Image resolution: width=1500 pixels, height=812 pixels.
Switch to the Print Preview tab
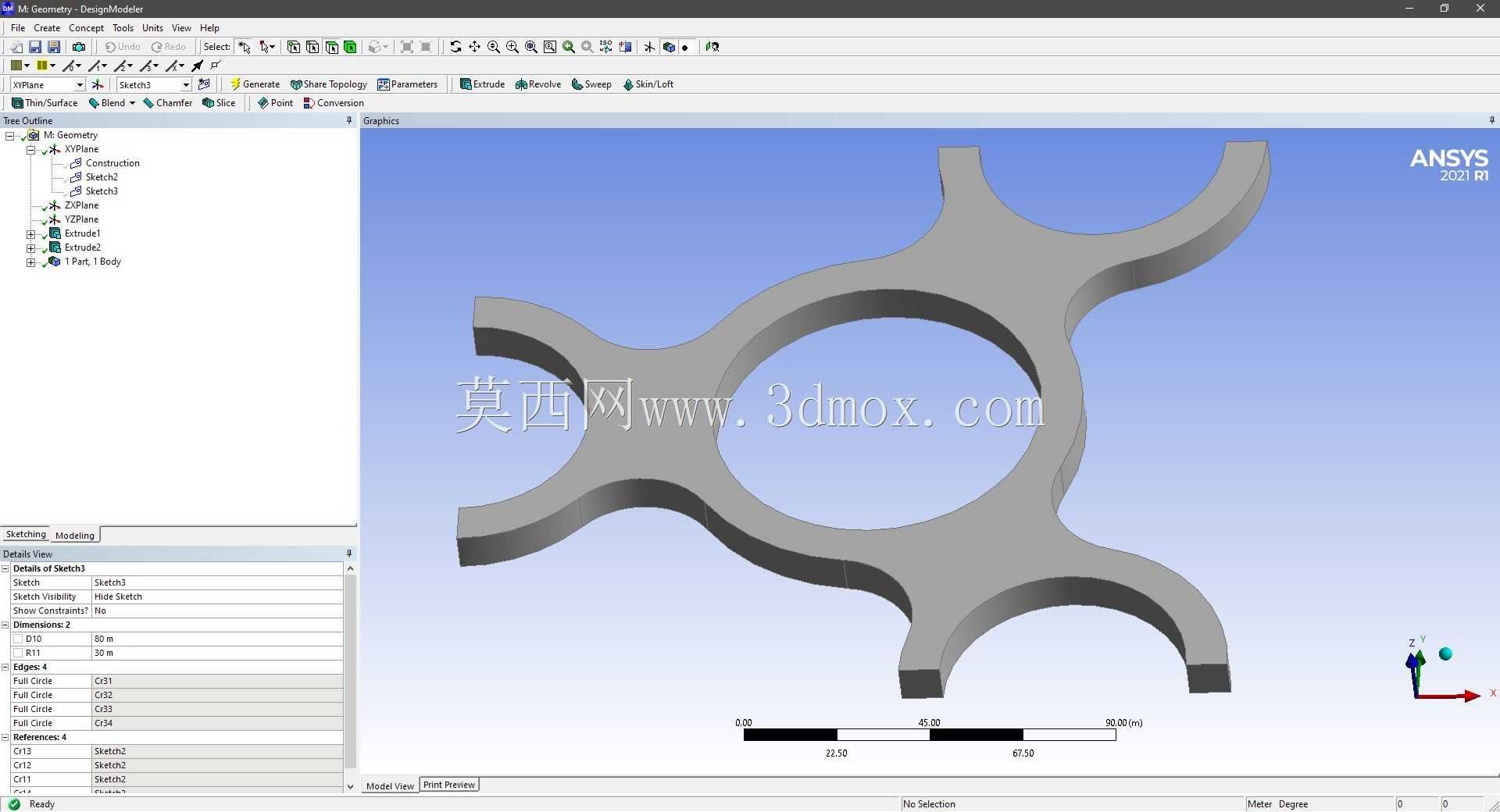pos(449,785)
